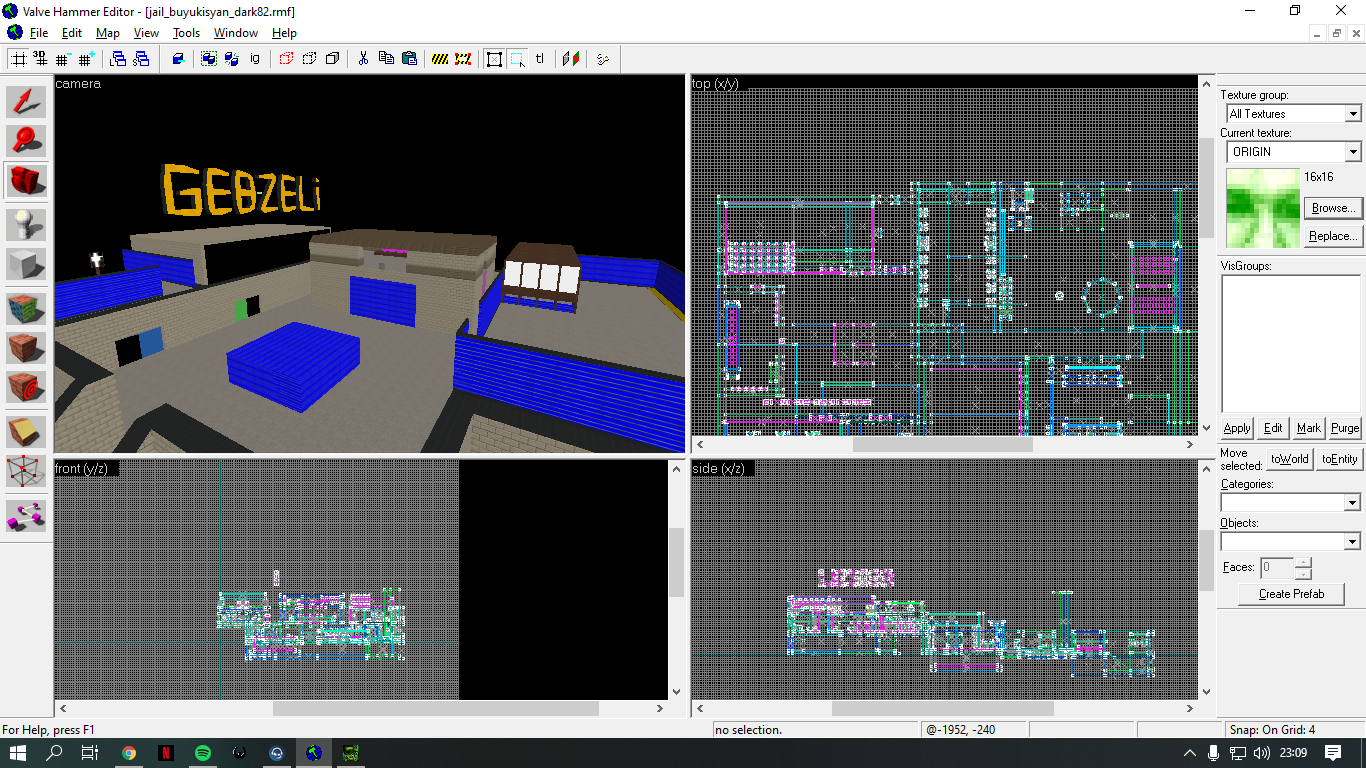The width and height of the screenshot is (1366, 768).
Task: Select the Clipping tool
Action: pyautogui.click(x=26, y=431)
